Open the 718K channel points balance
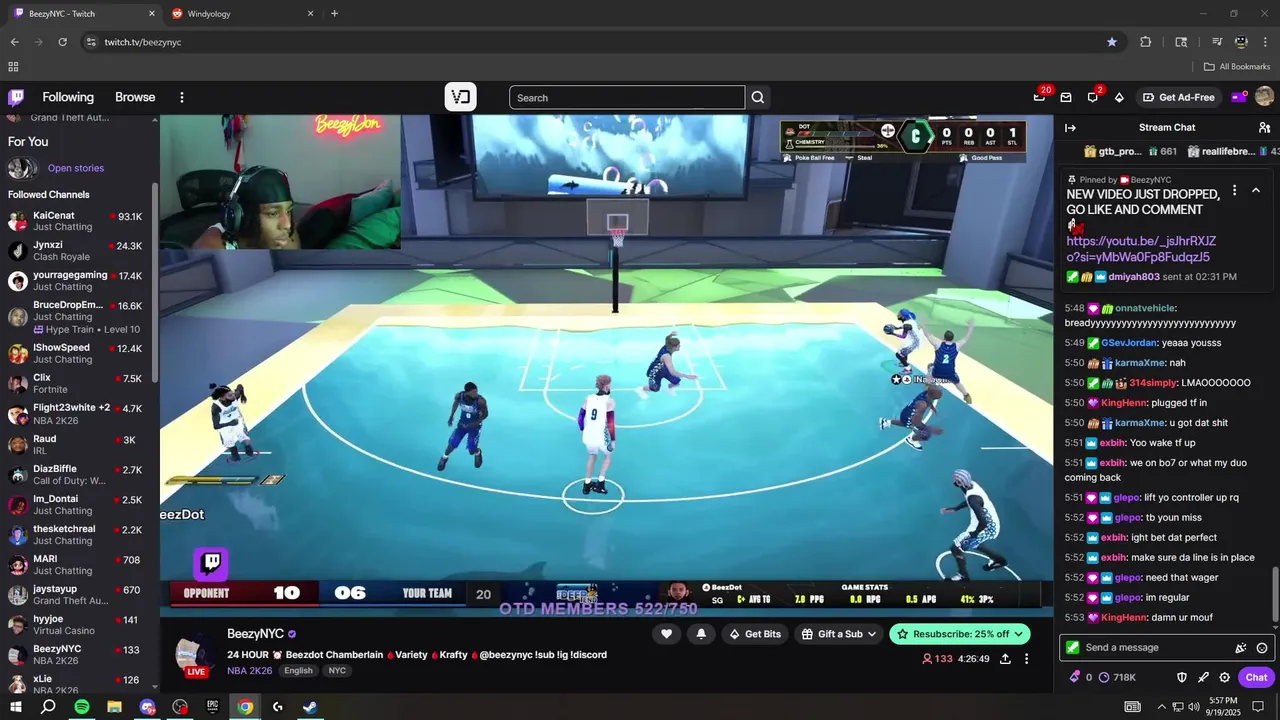 1117,677
